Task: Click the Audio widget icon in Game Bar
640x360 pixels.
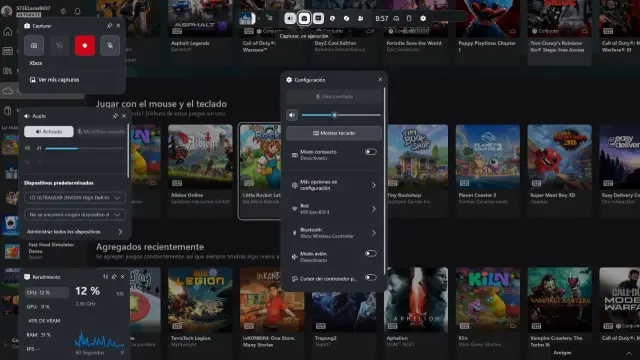Action: coord(290,18)
